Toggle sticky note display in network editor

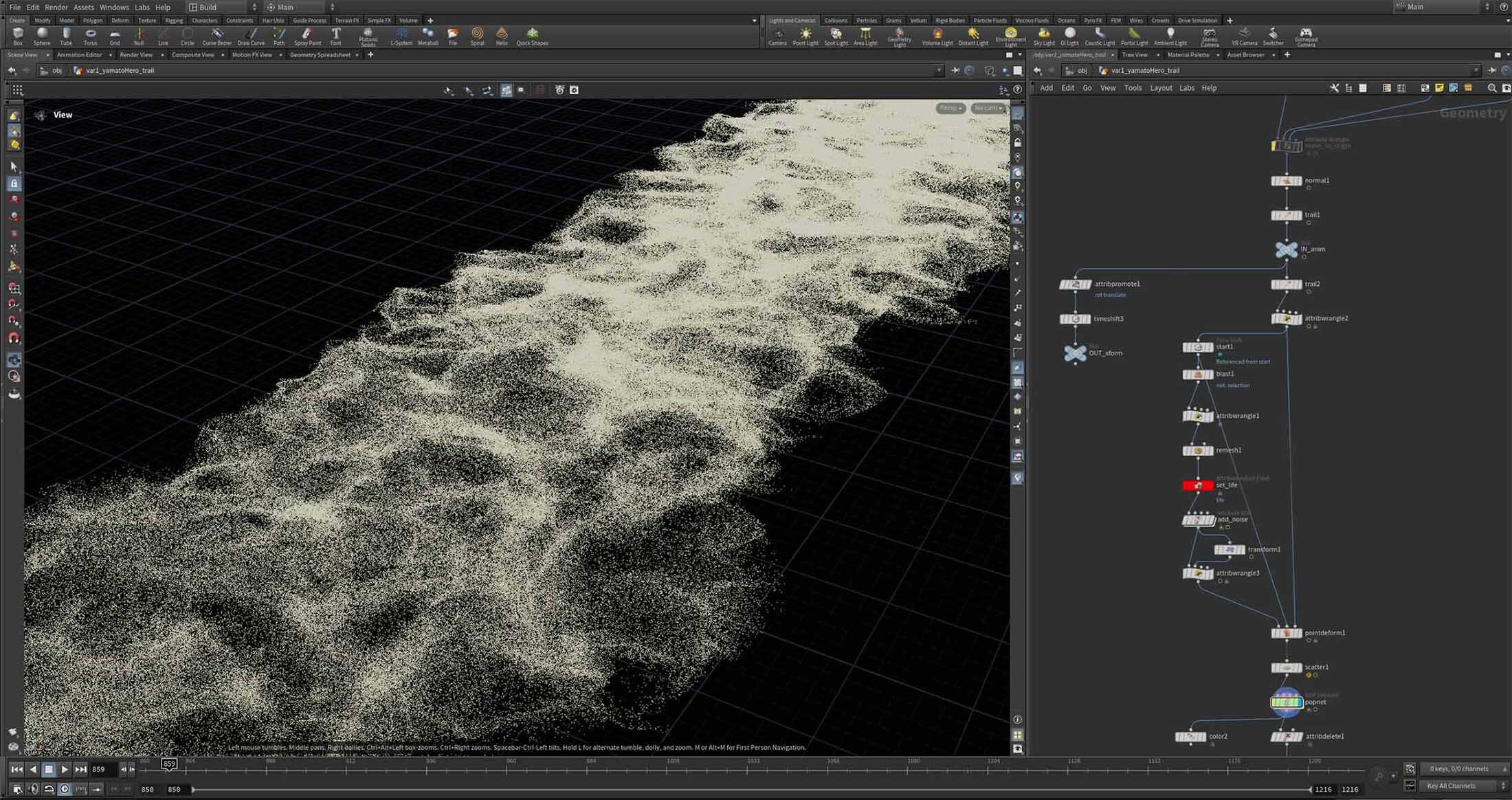[1439, 88]
